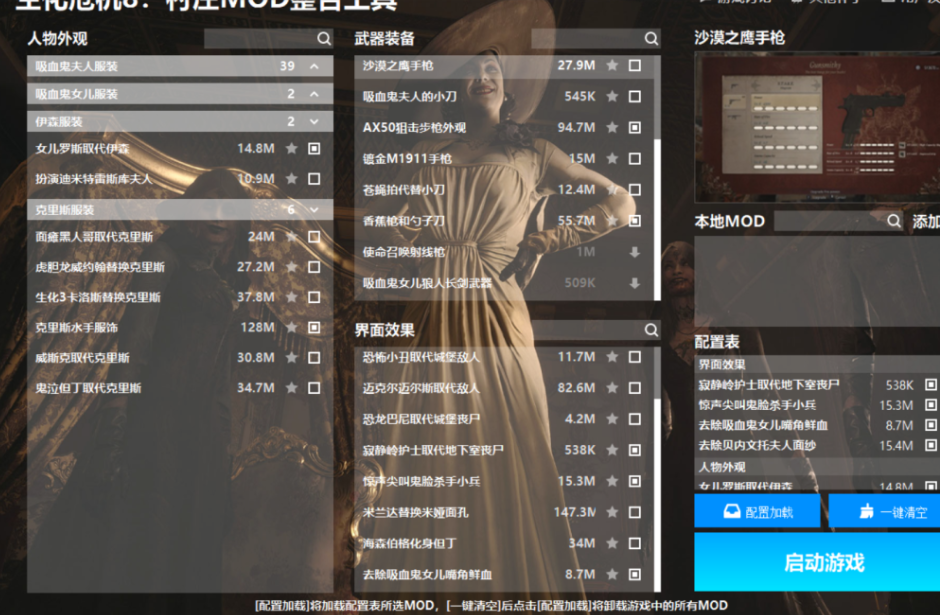
Task: Select 吸血鬼夫人的小刀 mod name
Action: tap(409, 96)
